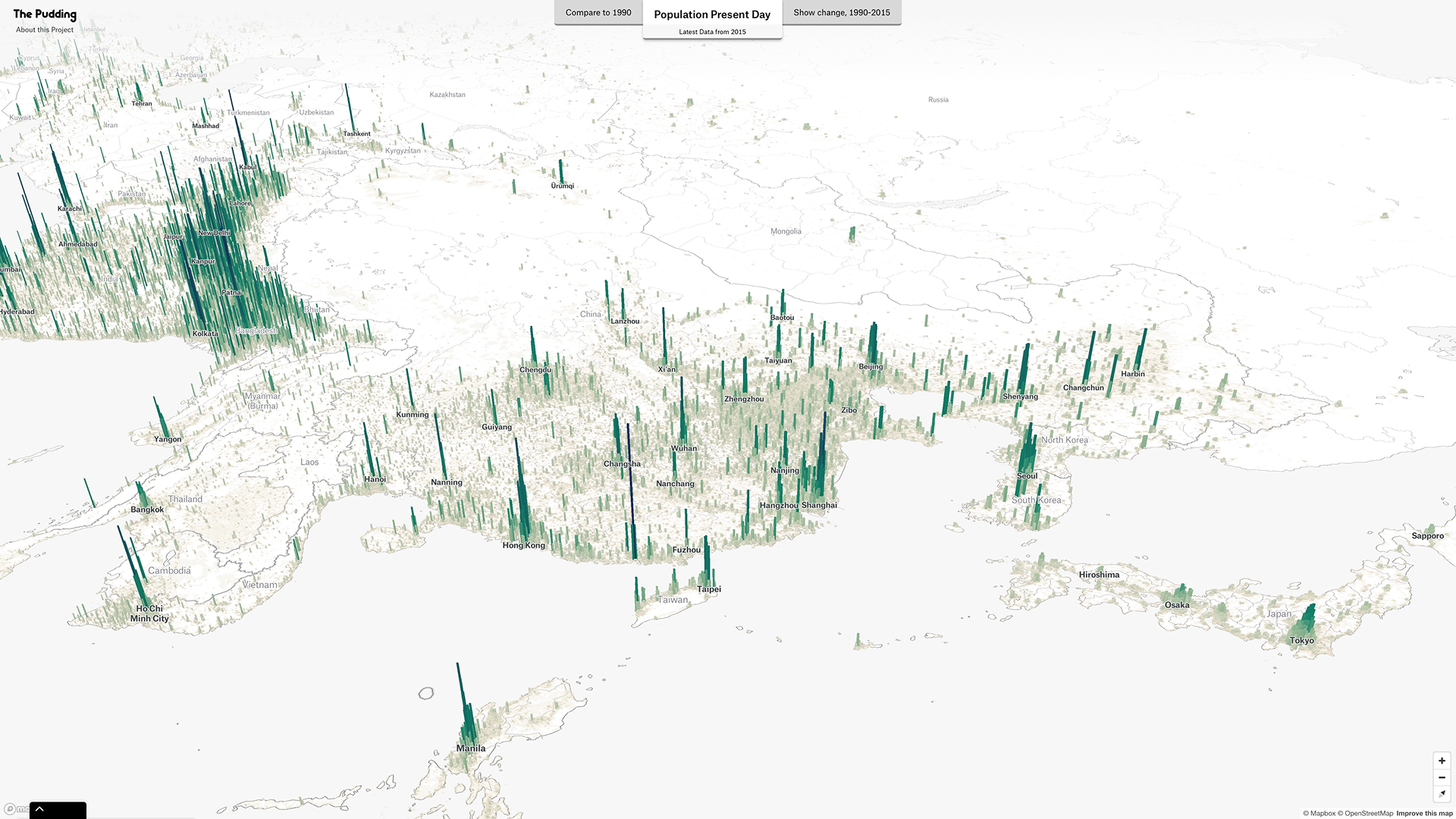
Task: Open About this Project link
Action: click(x=45, y=30)
